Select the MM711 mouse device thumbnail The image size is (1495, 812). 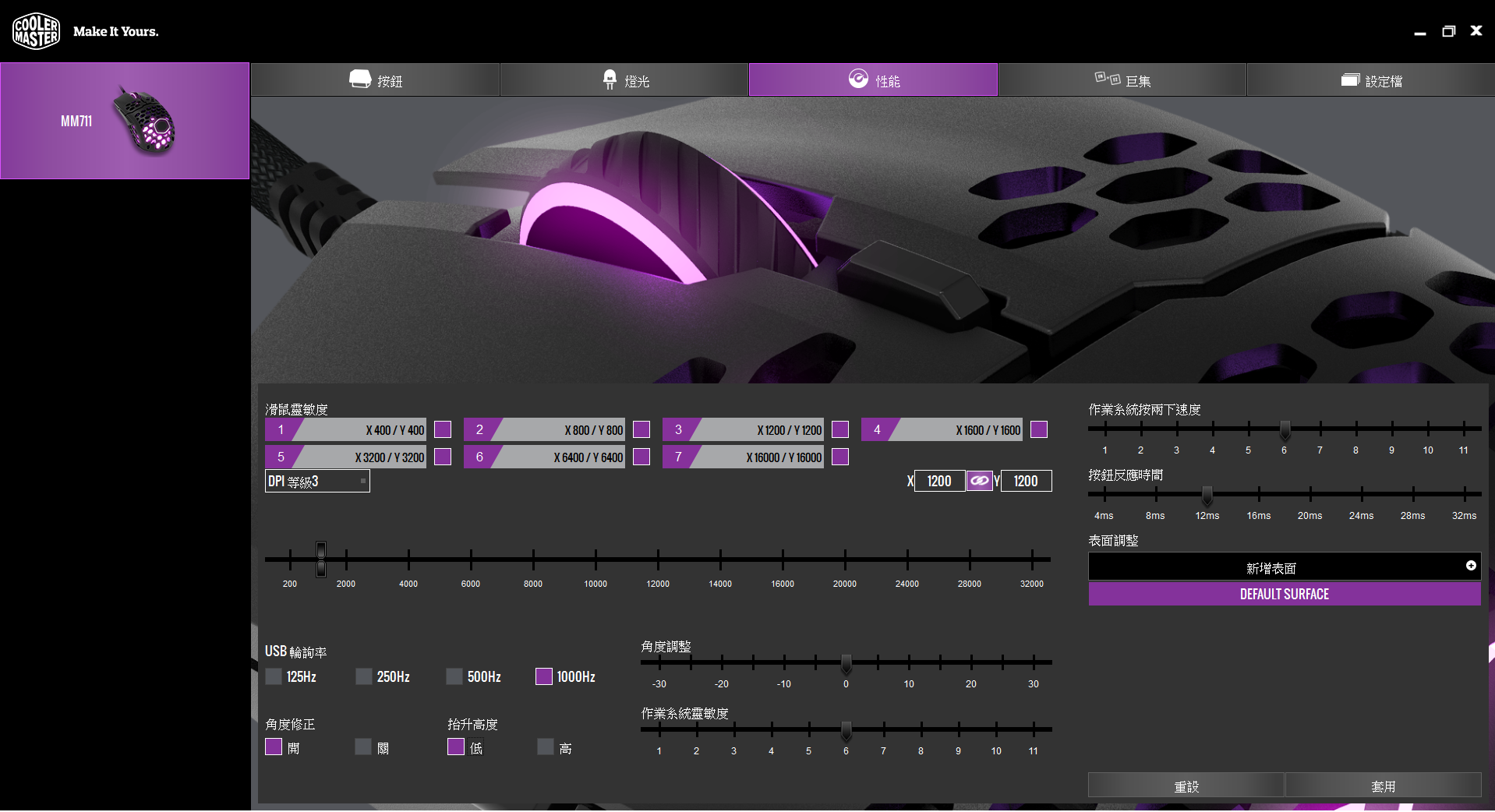pyautogui.click(x=125, y=121)
